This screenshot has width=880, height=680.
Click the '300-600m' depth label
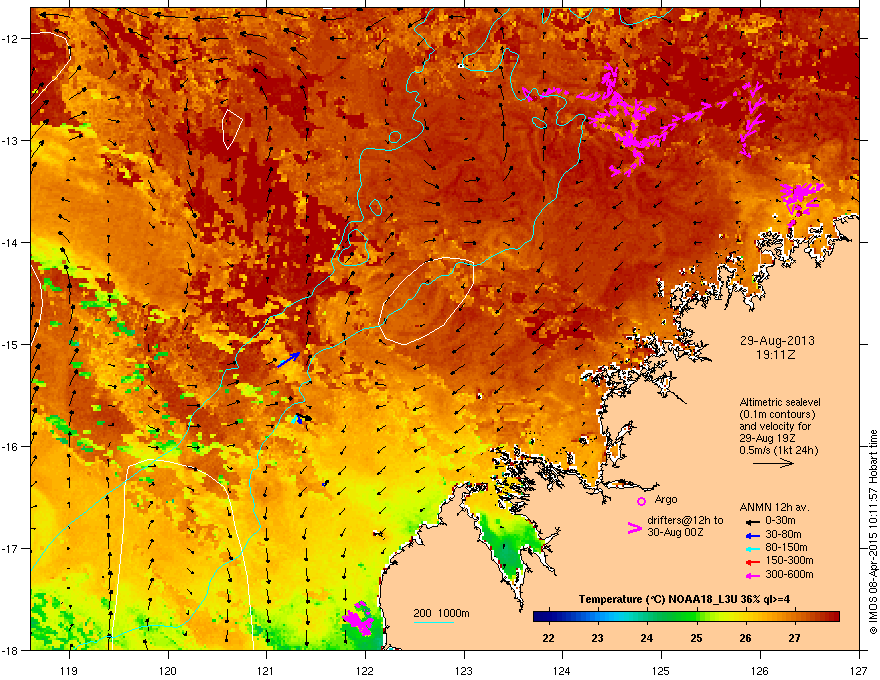[x=789, y=574]
